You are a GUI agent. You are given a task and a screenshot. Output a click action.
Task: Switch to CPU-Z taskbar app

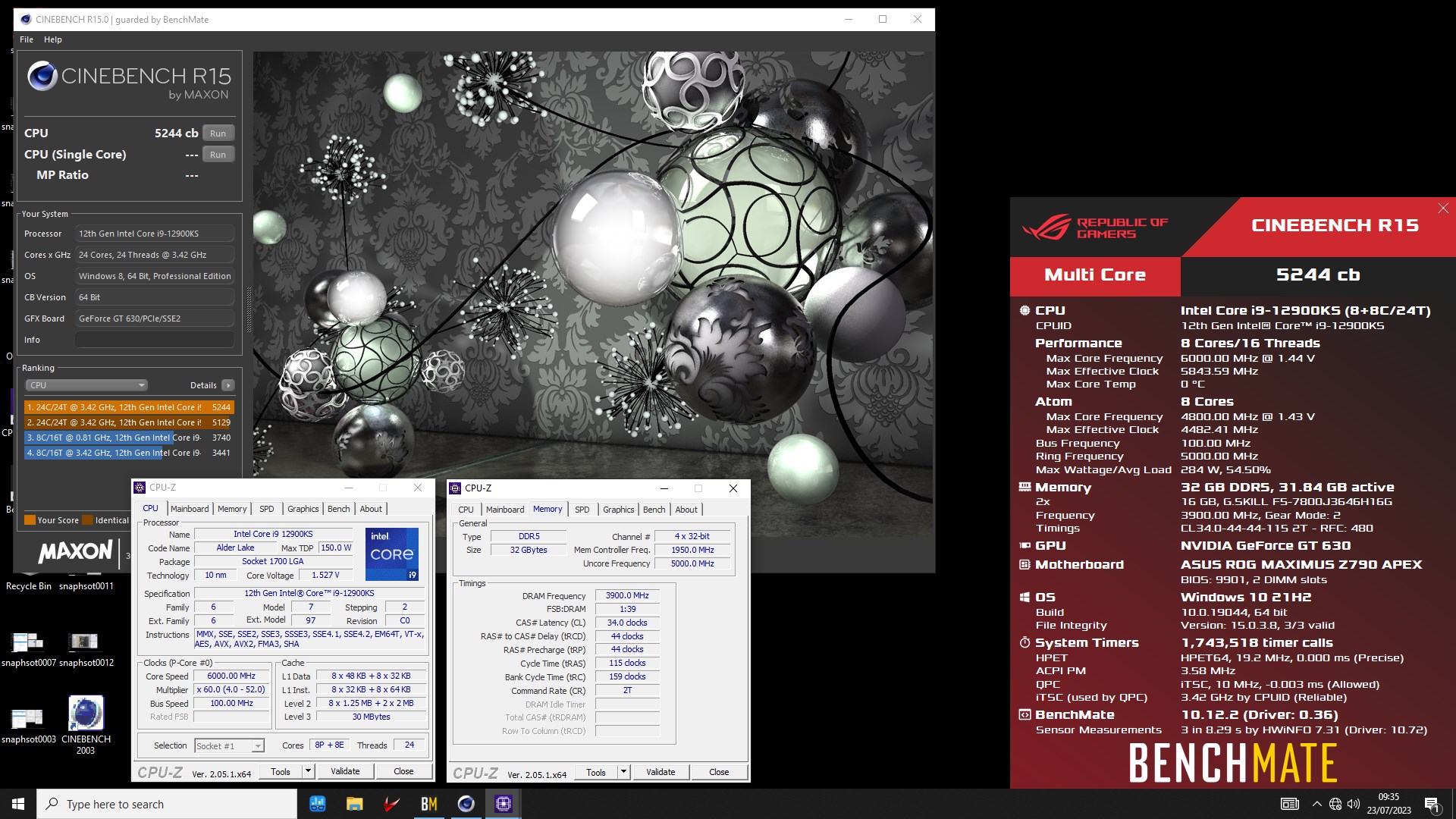(504, 804)
